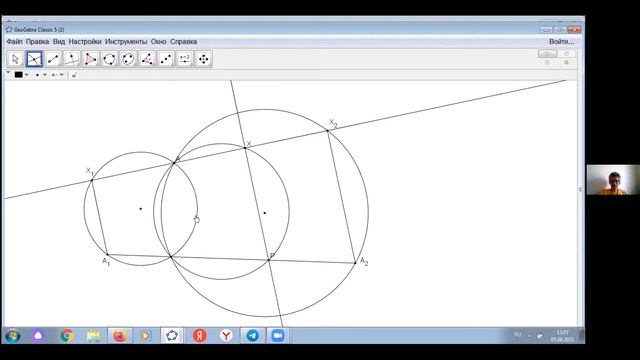Viewport: 640px width, 360px height.
Task: Select the Circle through points tool
Action: 109,59
